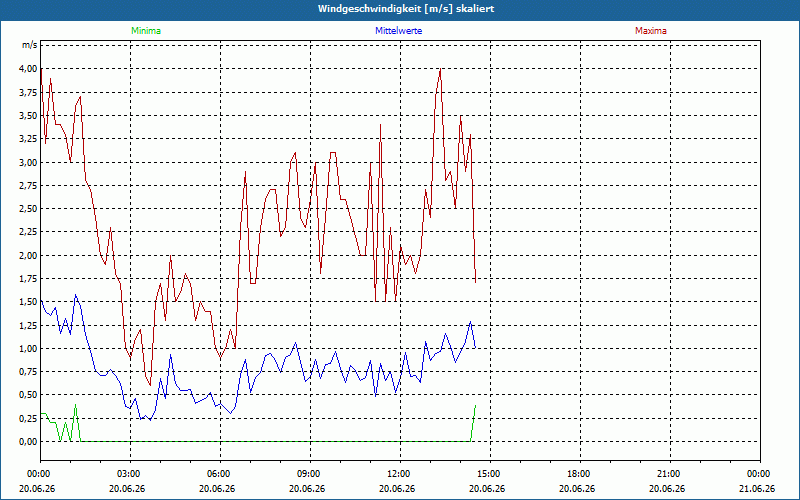Select the 12:00 time axis label
Image resolution: width=800 pixels, height=500 pixels.
tap(401, 474)
